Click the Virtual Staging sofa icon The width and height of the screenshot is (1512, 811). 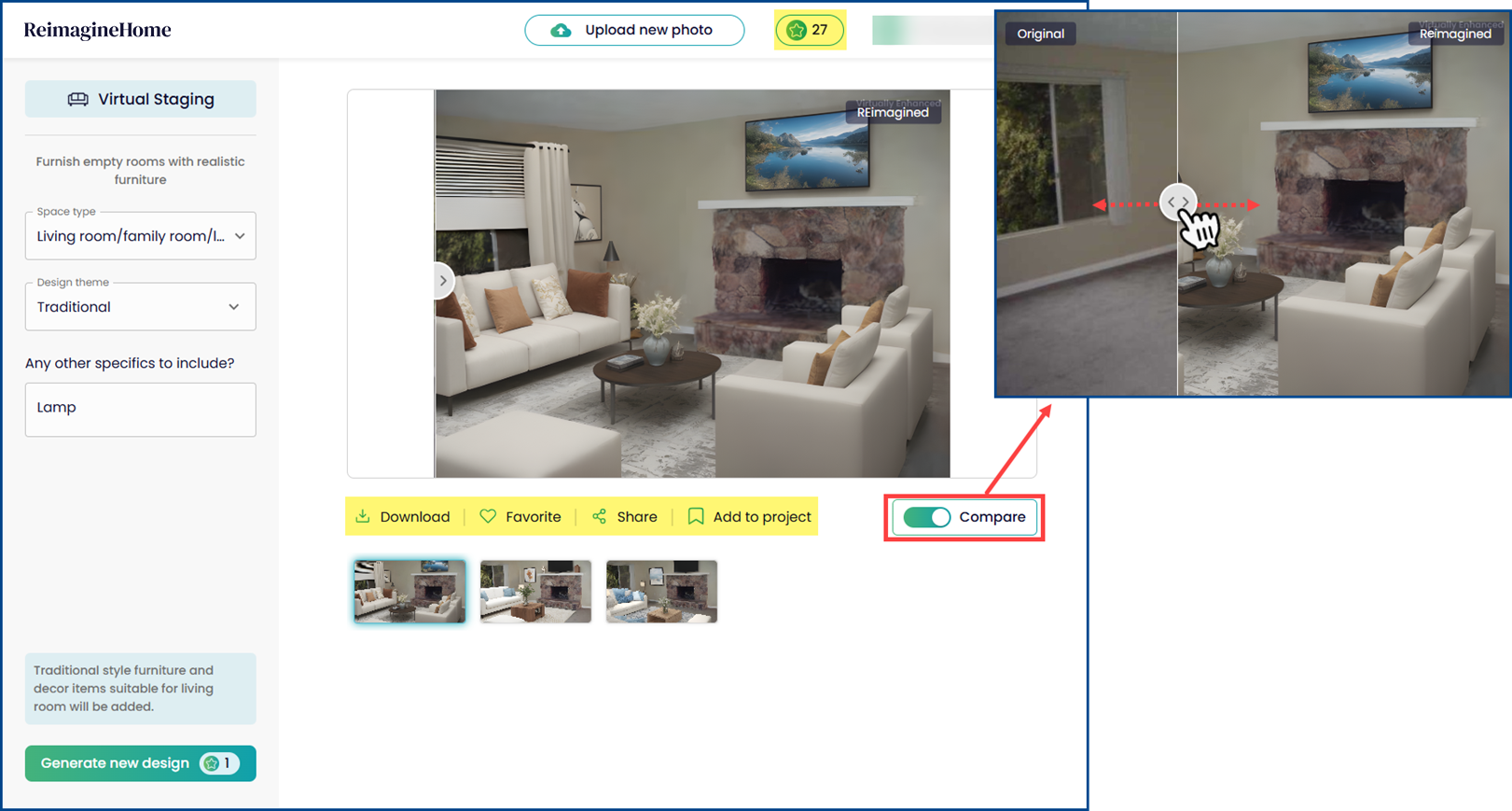78,99
